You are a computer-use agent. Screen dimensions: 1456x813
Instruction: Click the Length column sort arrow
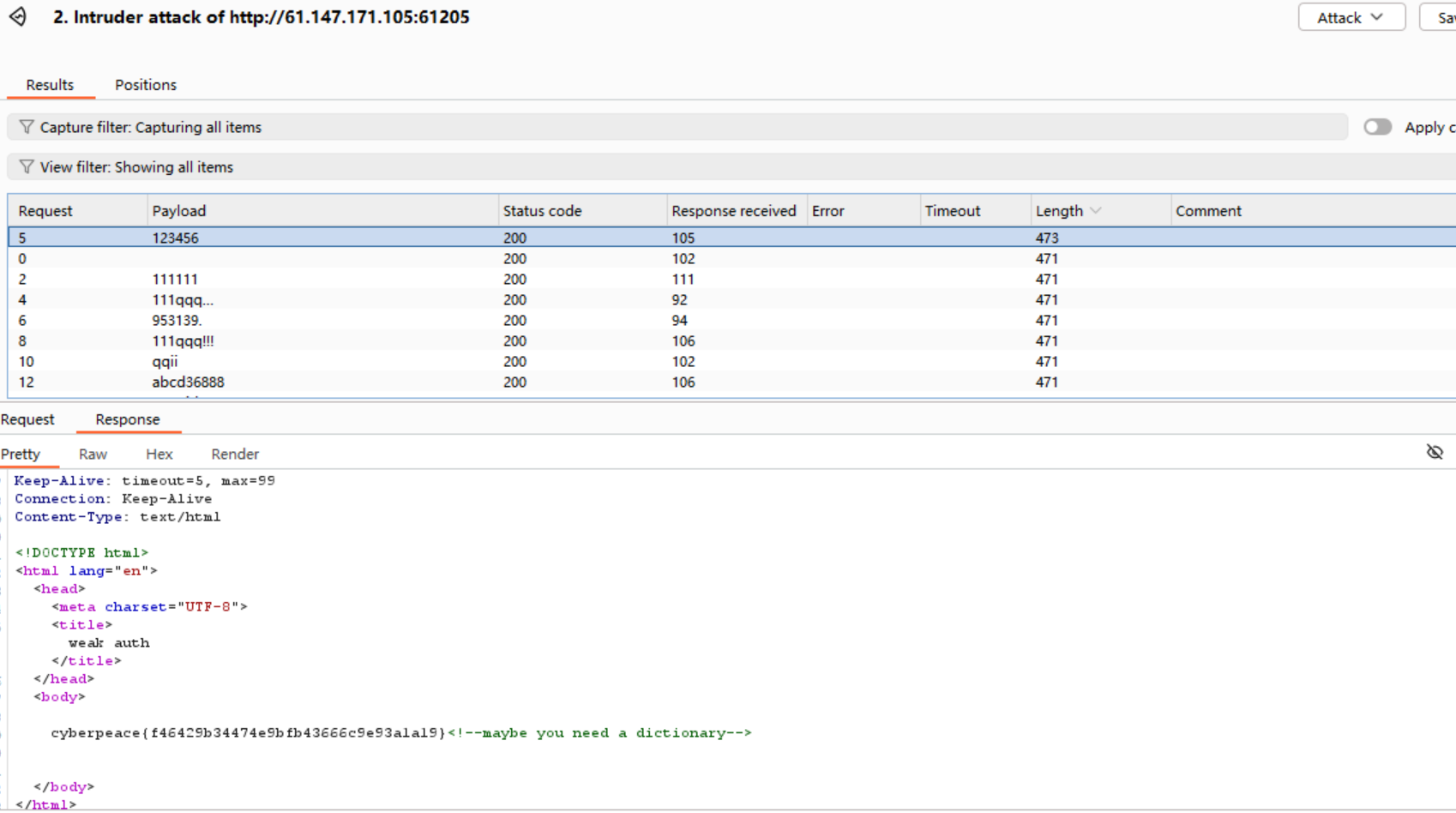pos(1096,211)
